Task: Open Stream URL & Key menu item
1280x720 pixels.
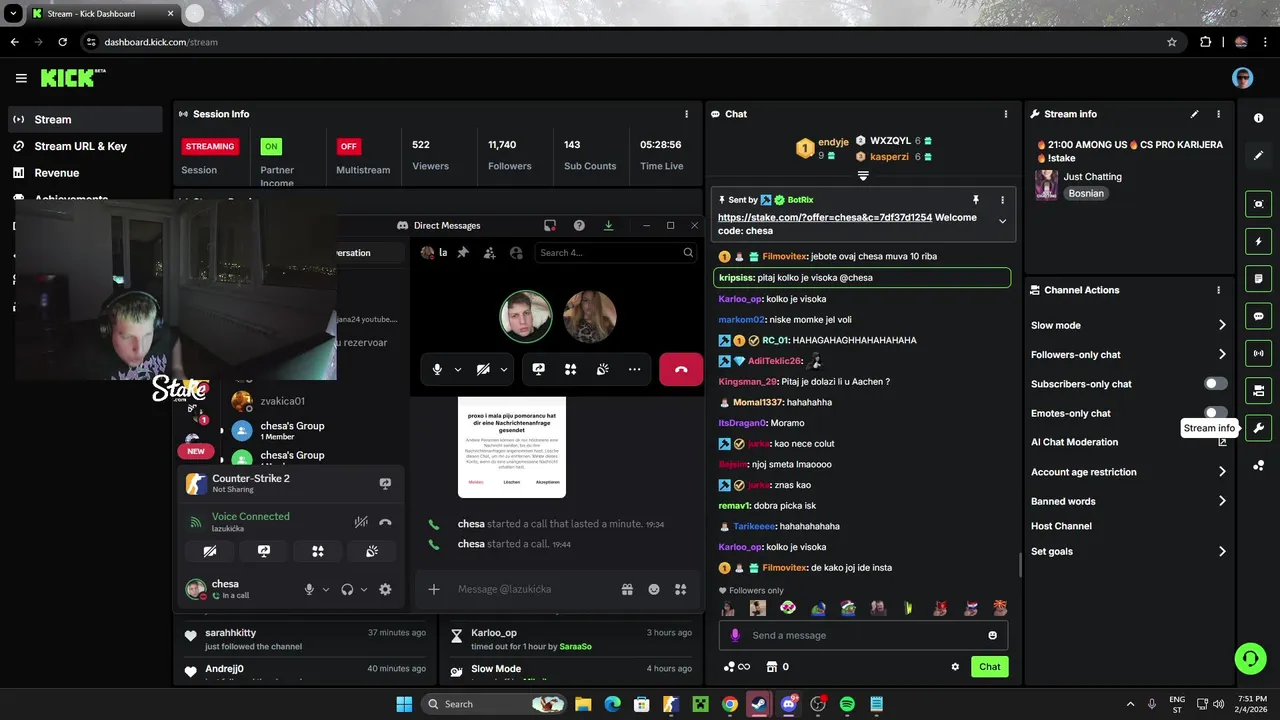Action: pos(85,146)
